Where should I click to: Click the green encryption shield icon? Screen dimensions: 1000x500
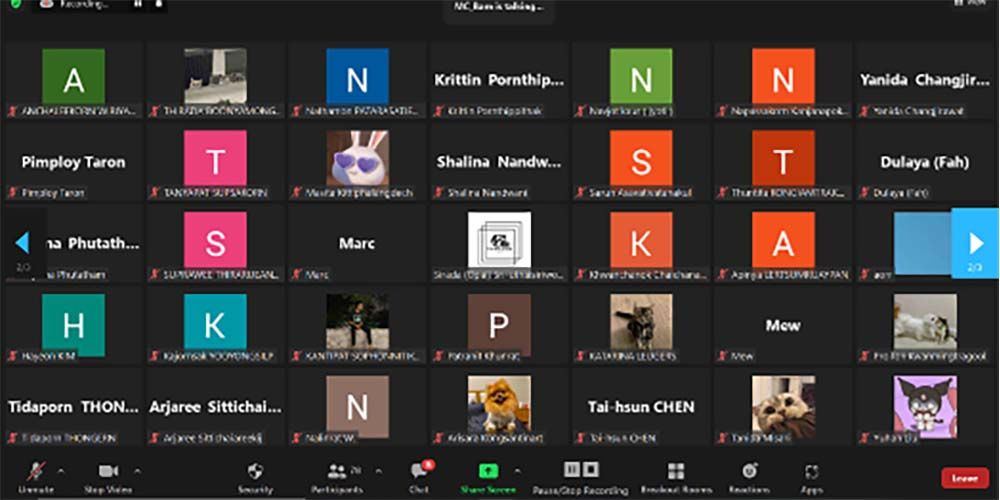point(13,5)
